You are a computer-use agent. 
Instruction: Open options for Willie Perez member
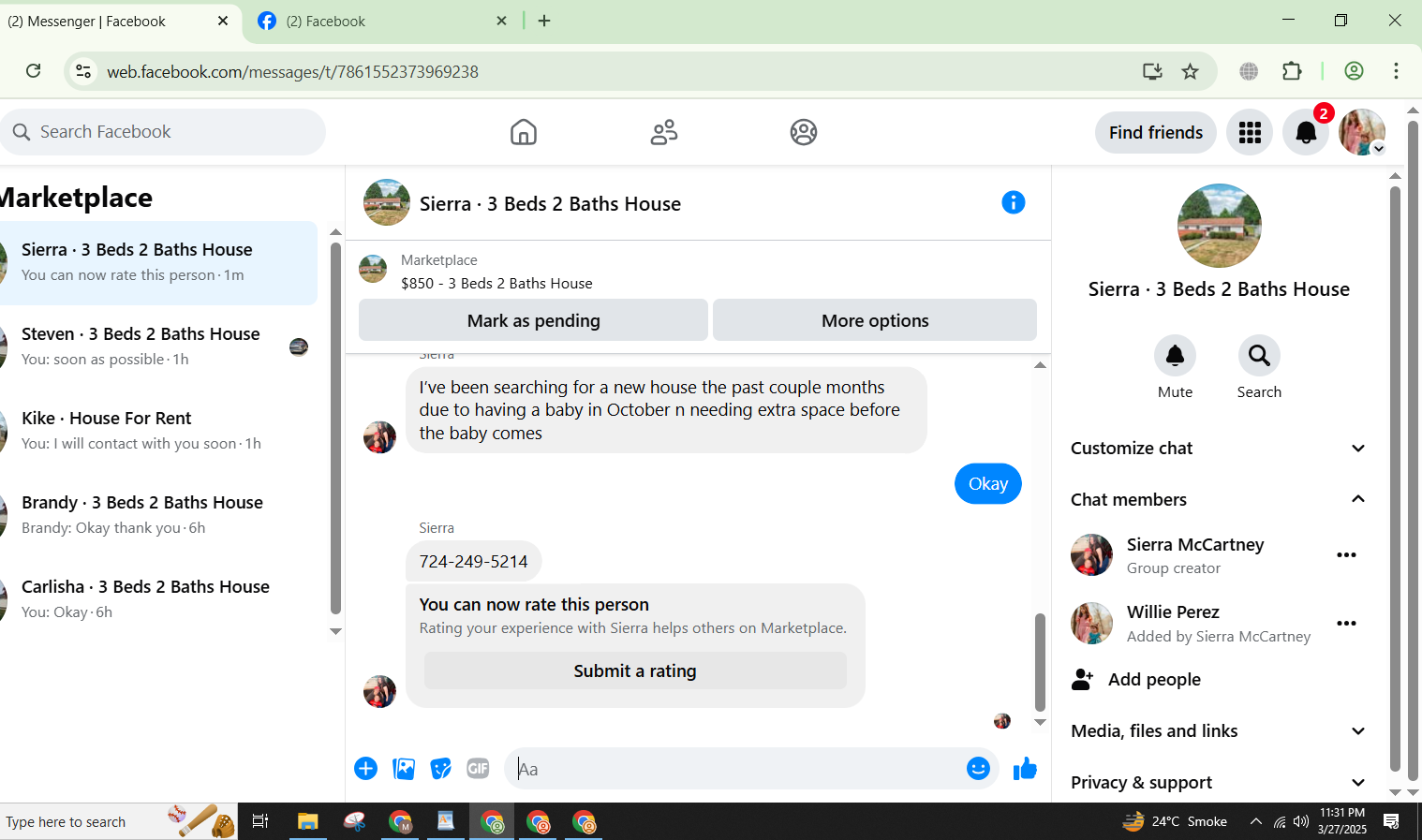[x=1346, y=624]
